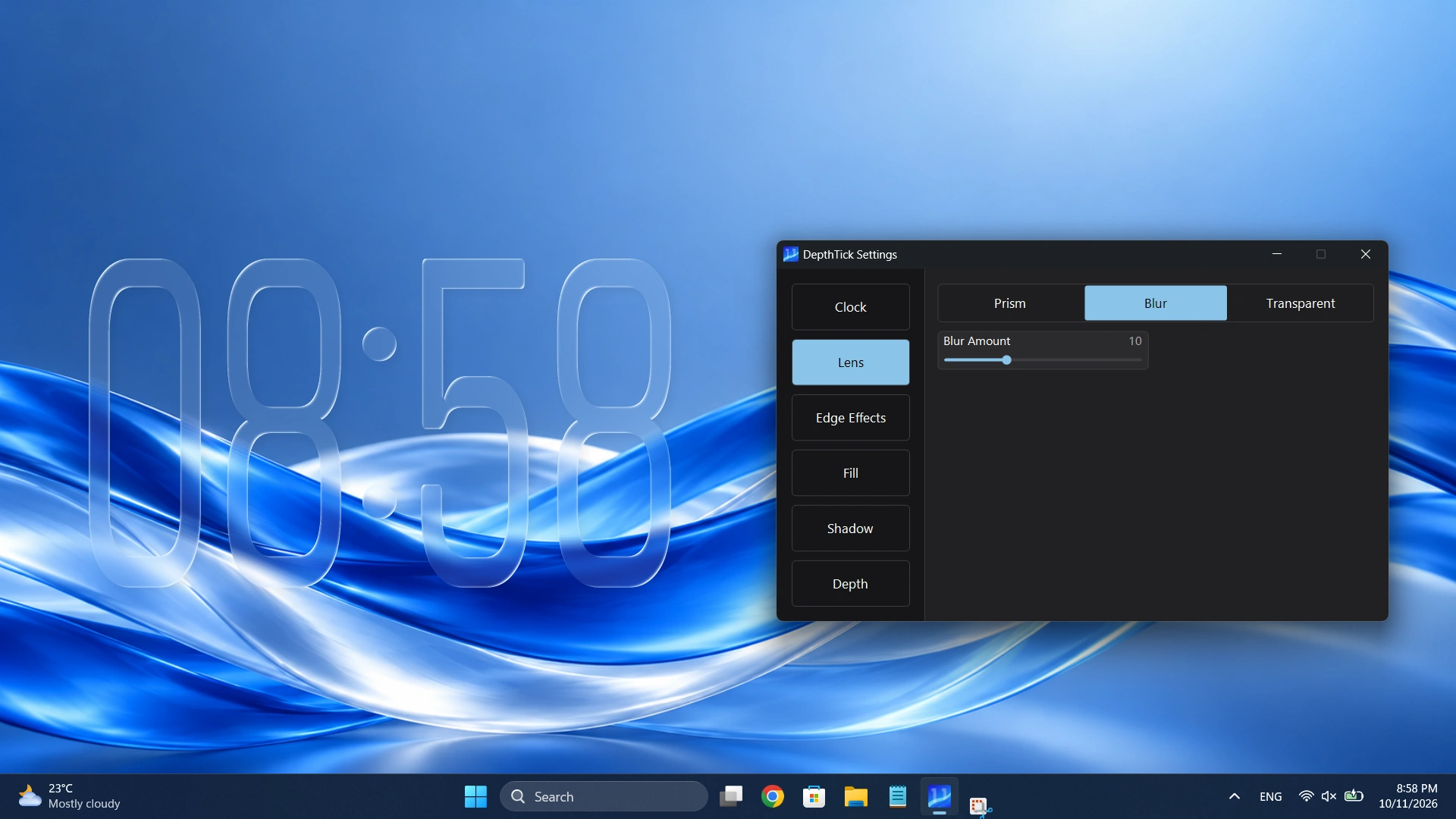
Task: Expand the hidden system tray icons
Action: pyautogui.click(x=1235, y=796)
